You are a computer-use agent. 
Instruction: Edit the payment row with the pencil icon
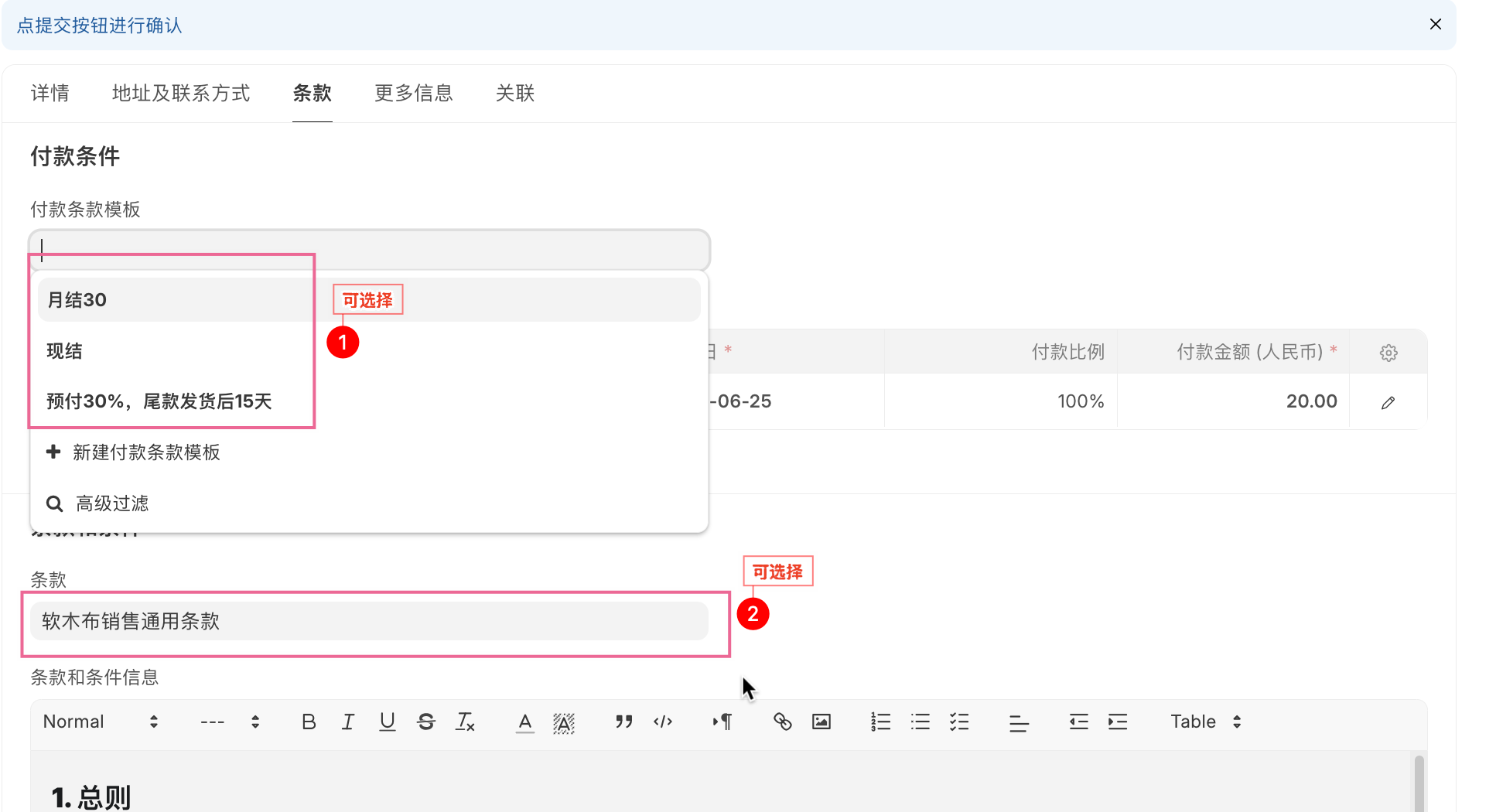(x=1388, y=401)
